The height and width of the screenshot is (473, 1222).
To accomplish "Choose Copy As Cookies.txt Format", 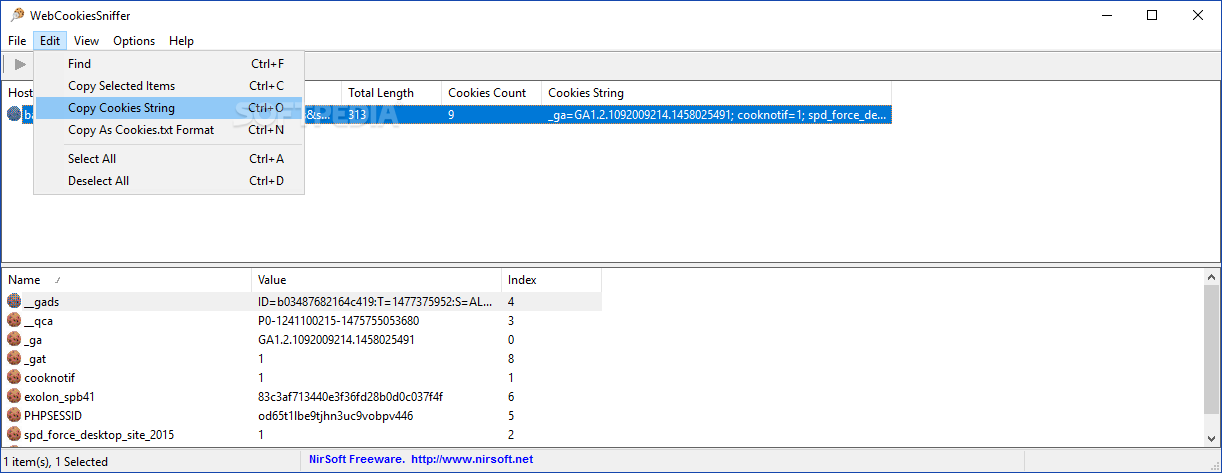I will pos(140,130).
